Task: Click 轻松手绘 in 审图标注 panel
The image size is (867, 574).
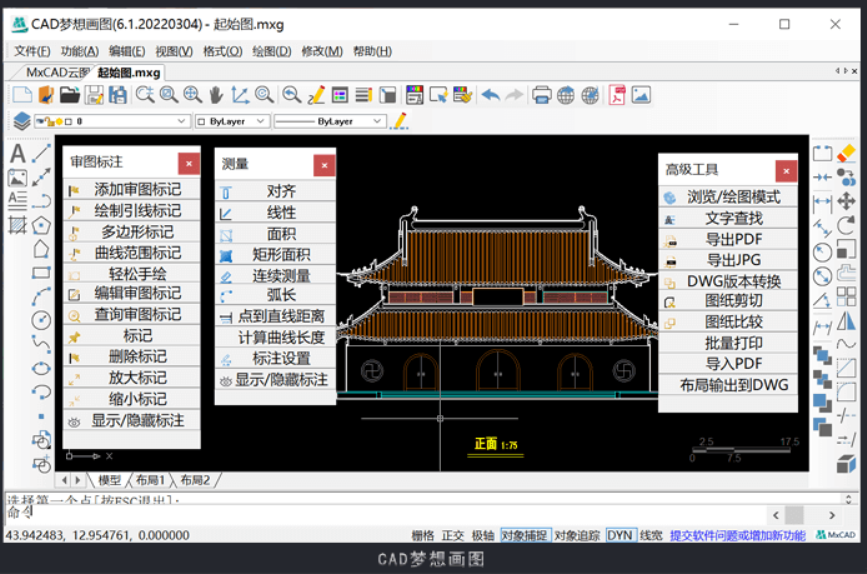Action: (132, 274)
